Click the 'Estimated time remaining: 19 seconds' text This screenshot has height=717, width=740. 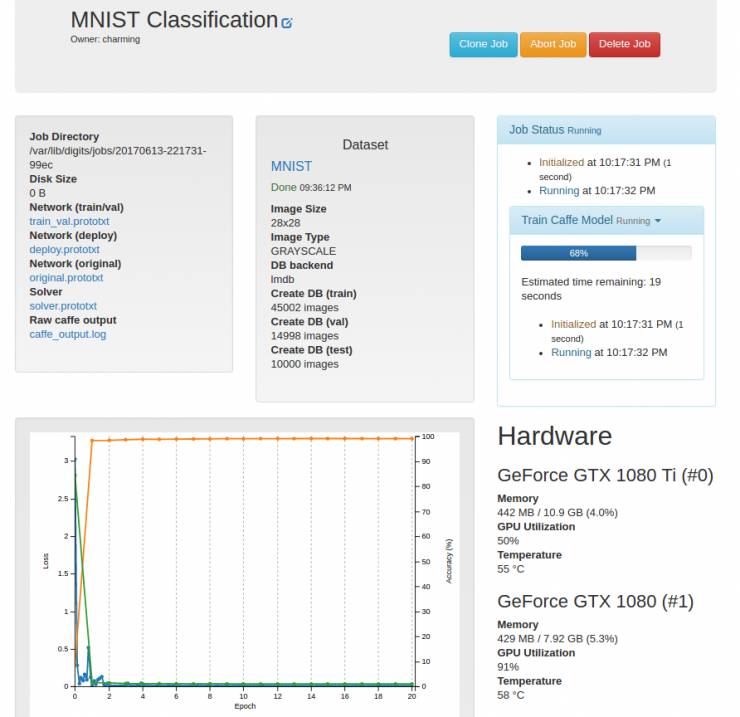(x=591, y=289)
